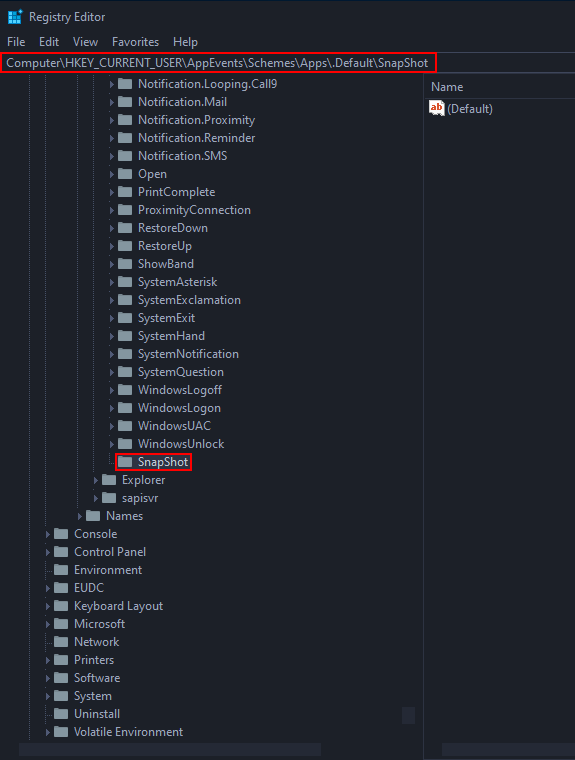Expand the Volatile Environment key
Viewport: 575px width, 760px height.
click(48, 732)
